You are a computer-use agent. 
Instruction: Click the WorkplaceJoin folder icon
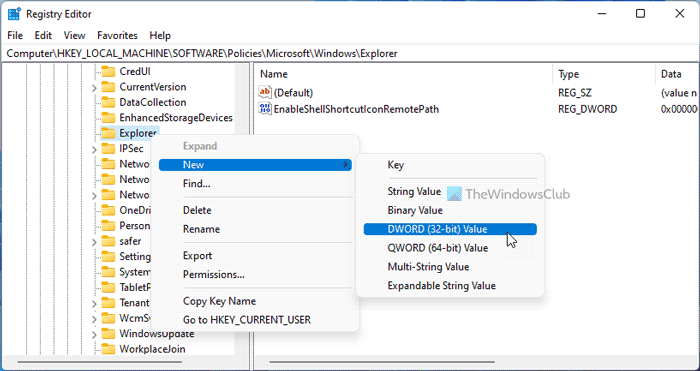[x=108, y=349]
